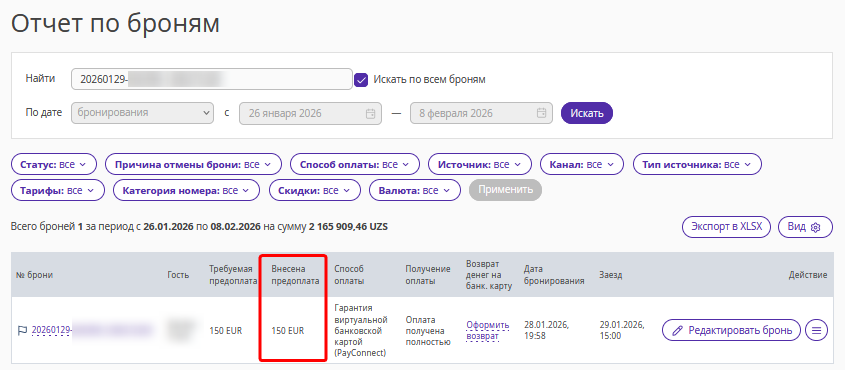Export the report with Экспорт в XLSX
This screenshot has height=370, width=845.
727,227
